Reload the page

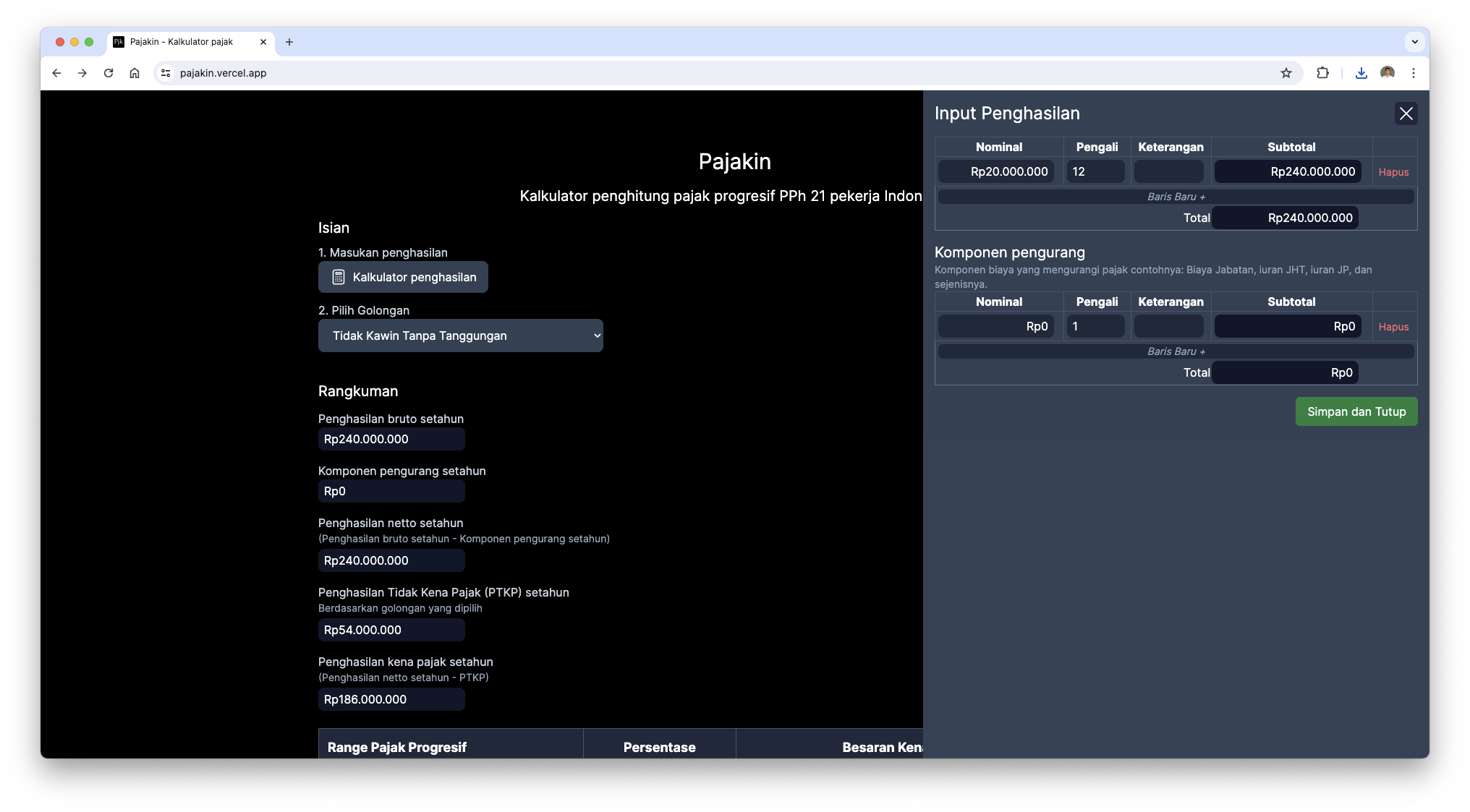tap(109, 73)
